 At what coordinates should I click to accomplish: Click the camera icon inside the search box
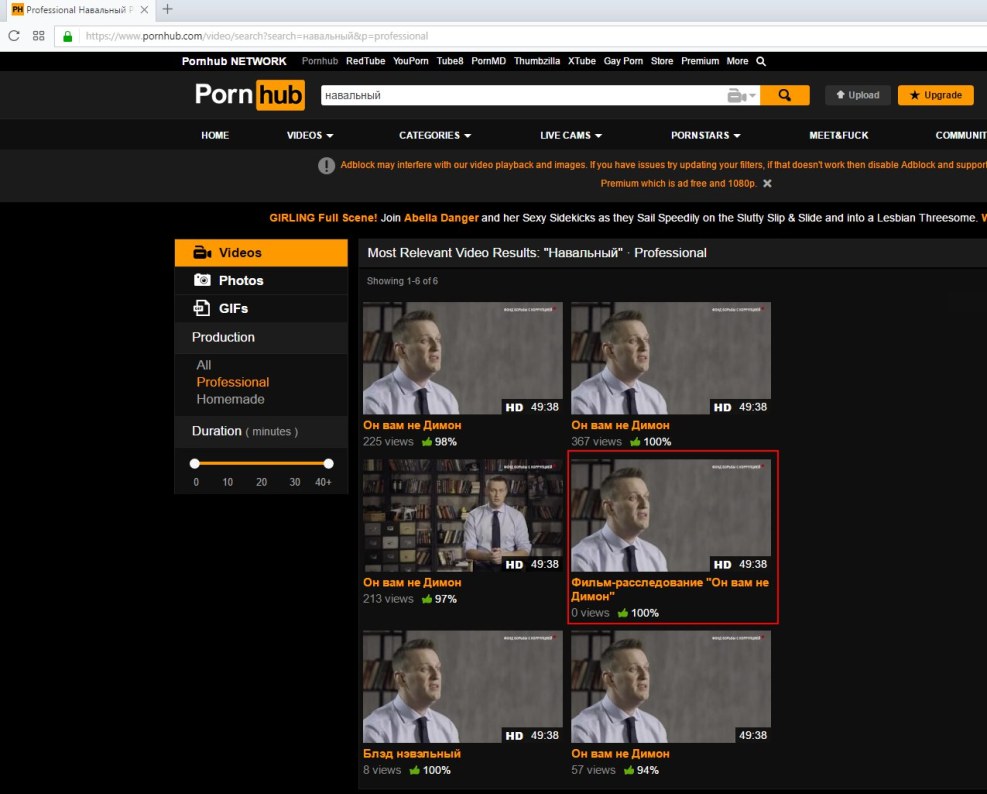coord(737,96)
